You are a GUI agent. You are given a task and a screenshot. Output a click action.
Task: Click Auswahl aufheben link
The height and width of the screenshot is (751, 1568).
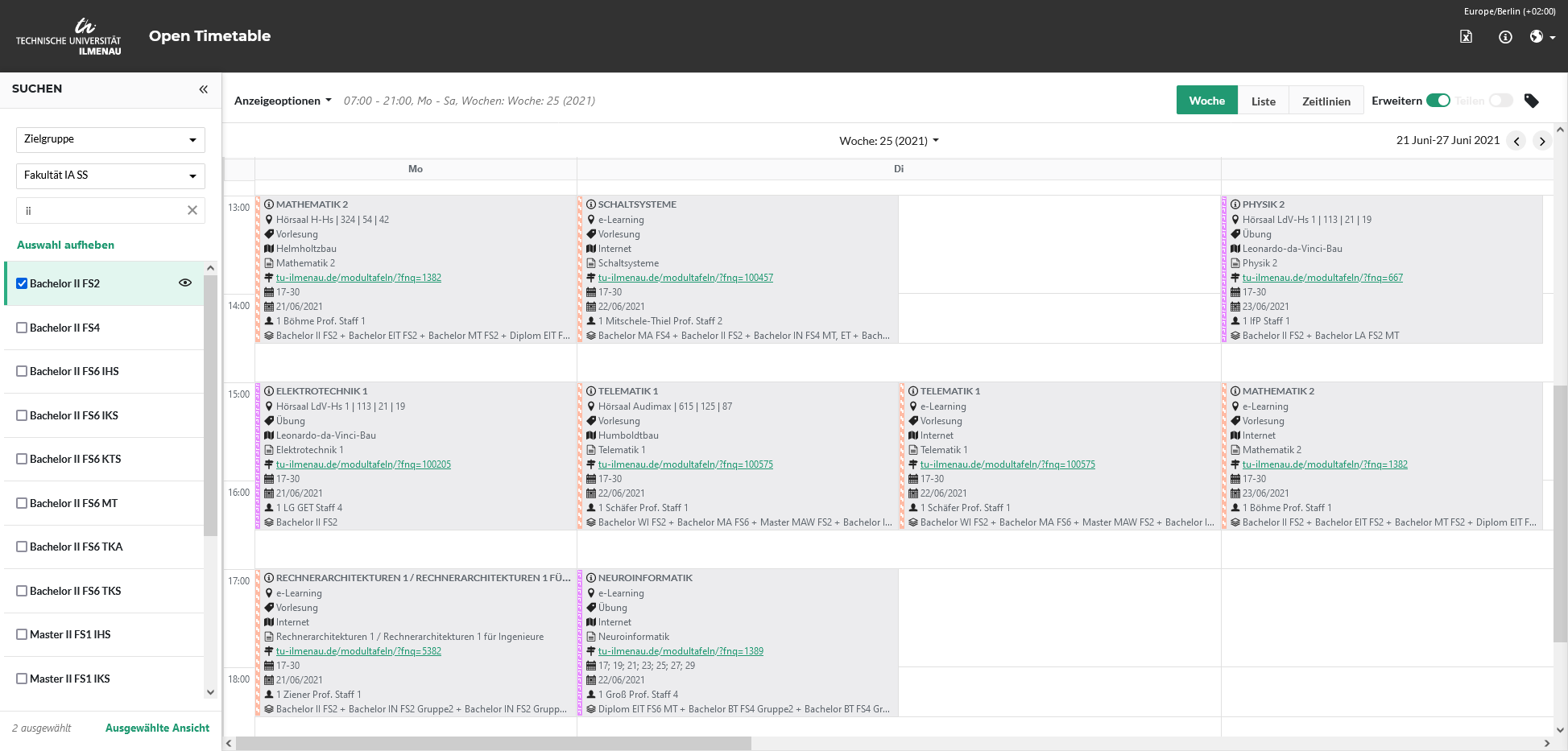tap(65, 245)
